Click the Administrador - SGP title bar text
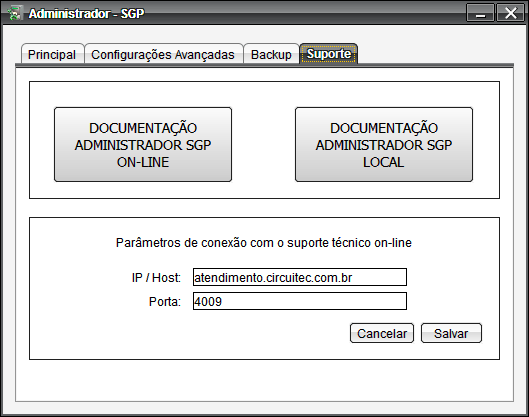The image size is (529, 417). pos(86,13)
